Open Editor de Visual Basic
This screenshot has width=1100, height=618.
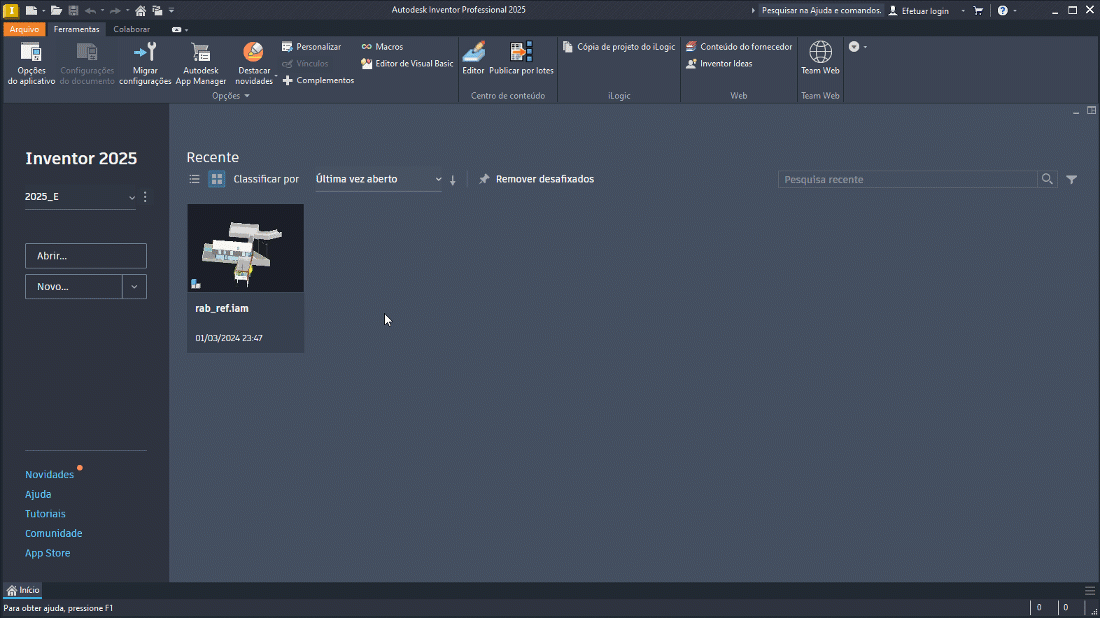(407, 63)
